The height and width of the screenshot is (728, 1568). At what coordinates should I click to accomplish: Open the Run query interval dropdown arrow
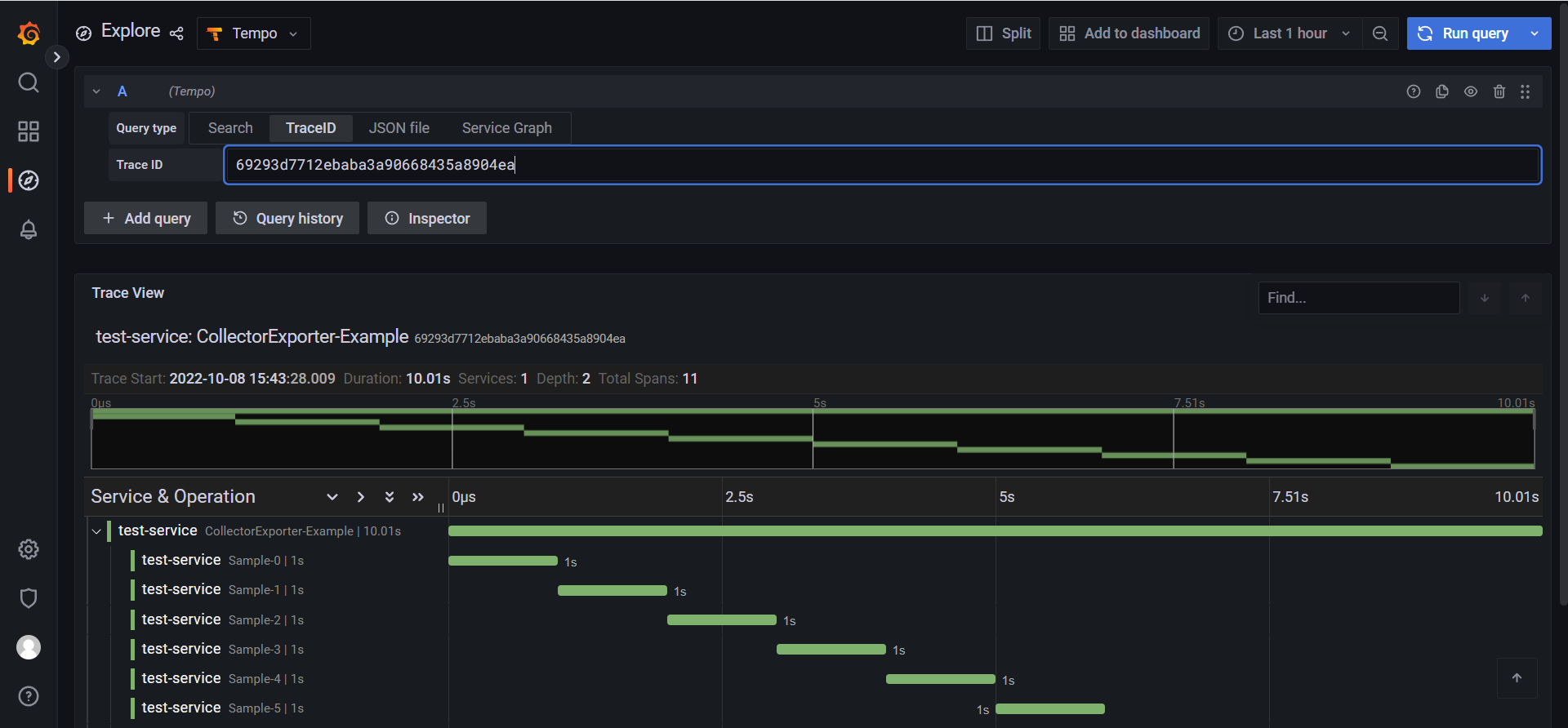[1535, 33]
